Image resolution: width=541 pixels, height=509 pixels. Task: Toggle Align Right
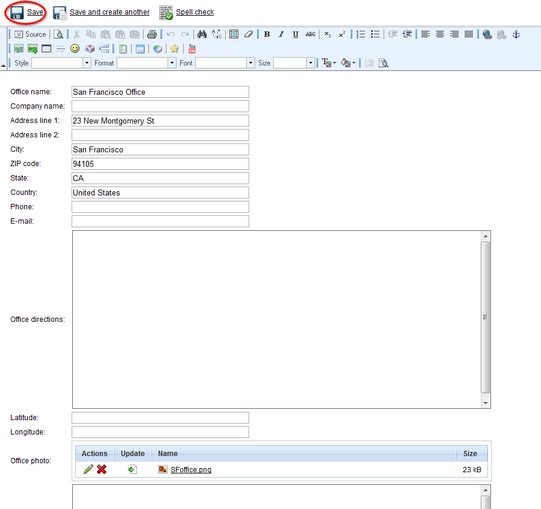point(454,34)
